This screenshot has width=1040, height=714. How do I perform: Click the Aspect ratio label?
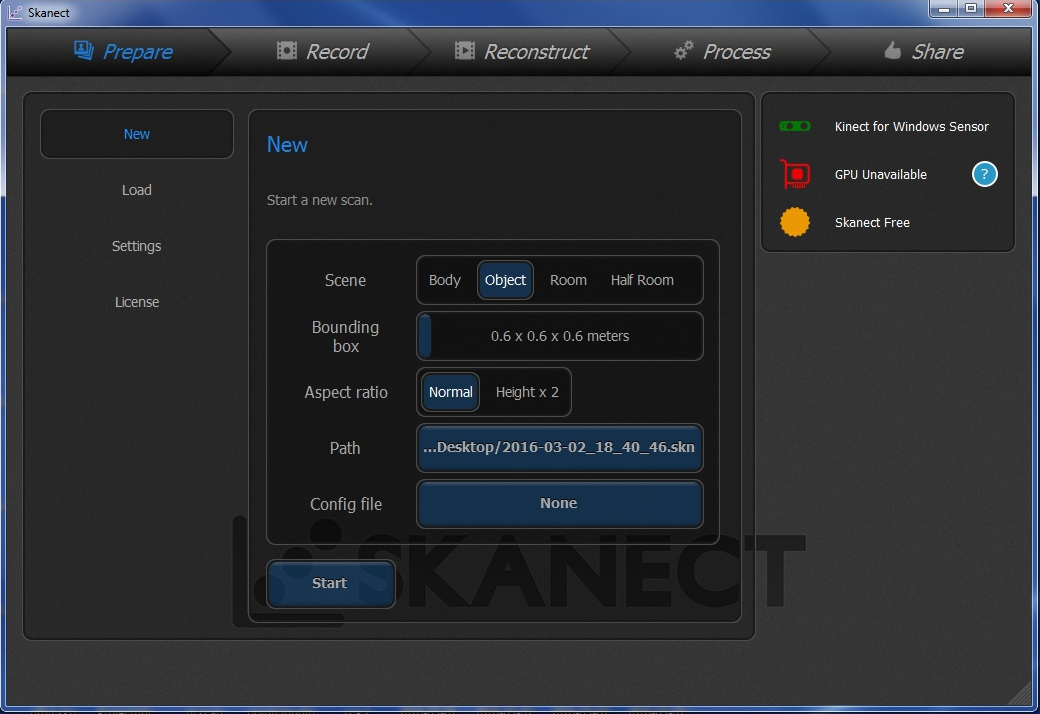[x=346, y=392]
